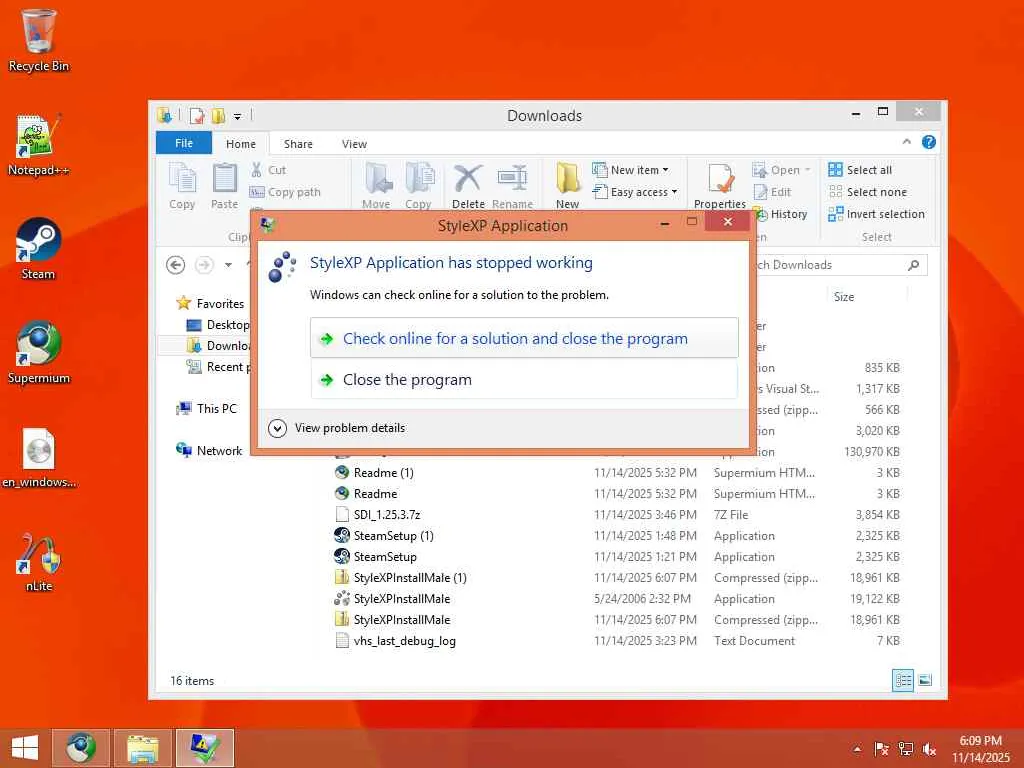The width and height of the screenshot is (1024, 768).
Task: Click the Windows Start button
Action: pyautogui.click(x=25, y=748)
